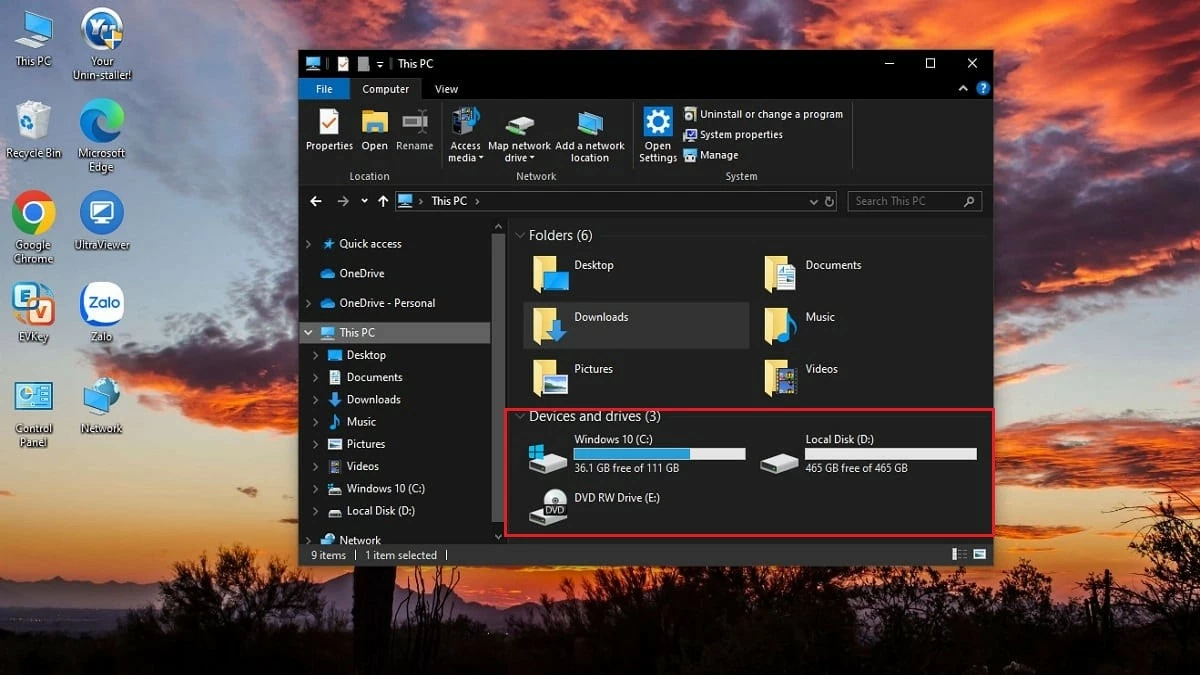1200x675 pixels.
Task: Open the File menu
Action: pyautogui.click(x=323, y=89)
